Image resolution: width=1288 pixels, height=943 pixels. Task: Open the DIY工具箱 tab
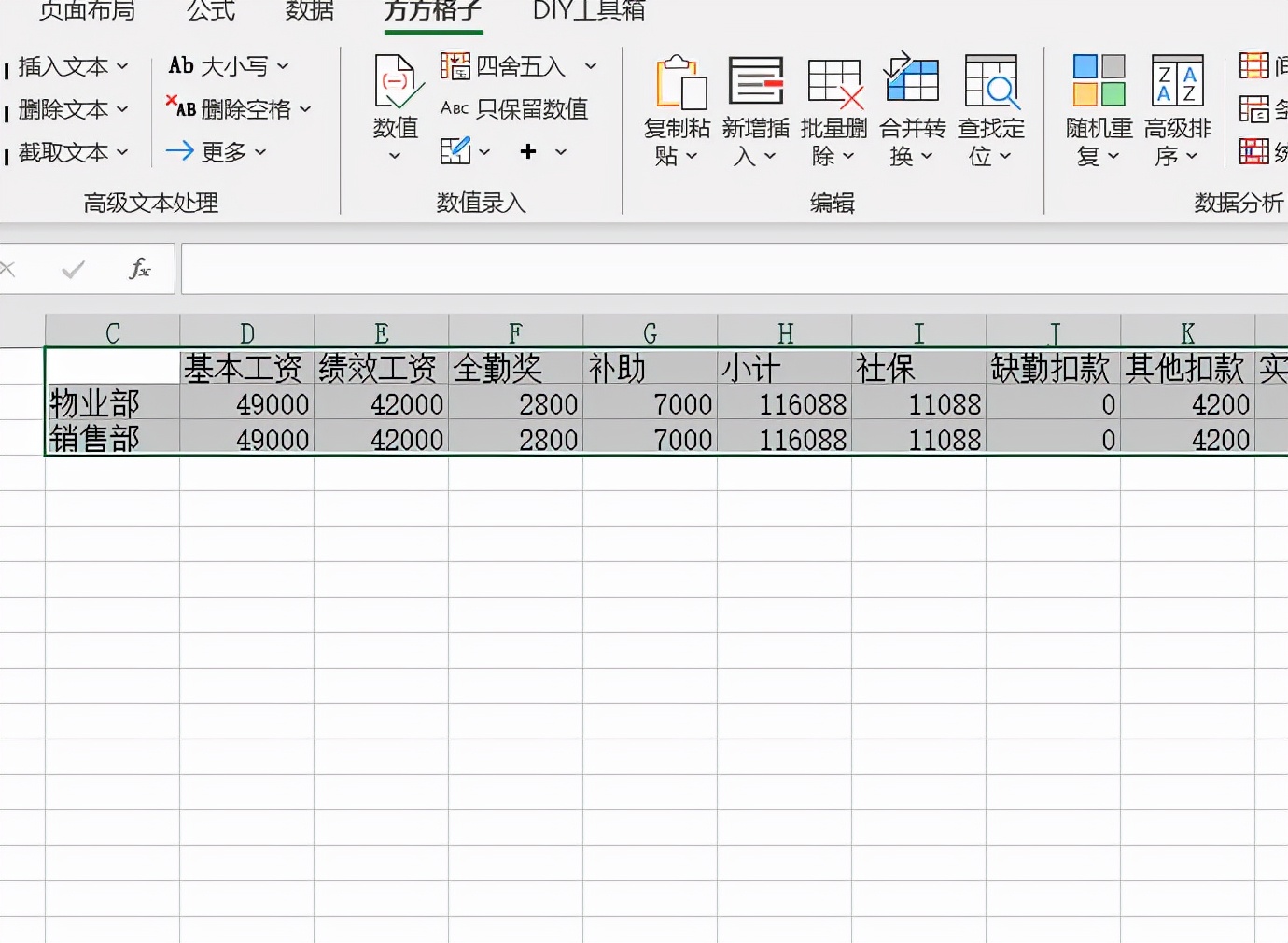[586, 13]
